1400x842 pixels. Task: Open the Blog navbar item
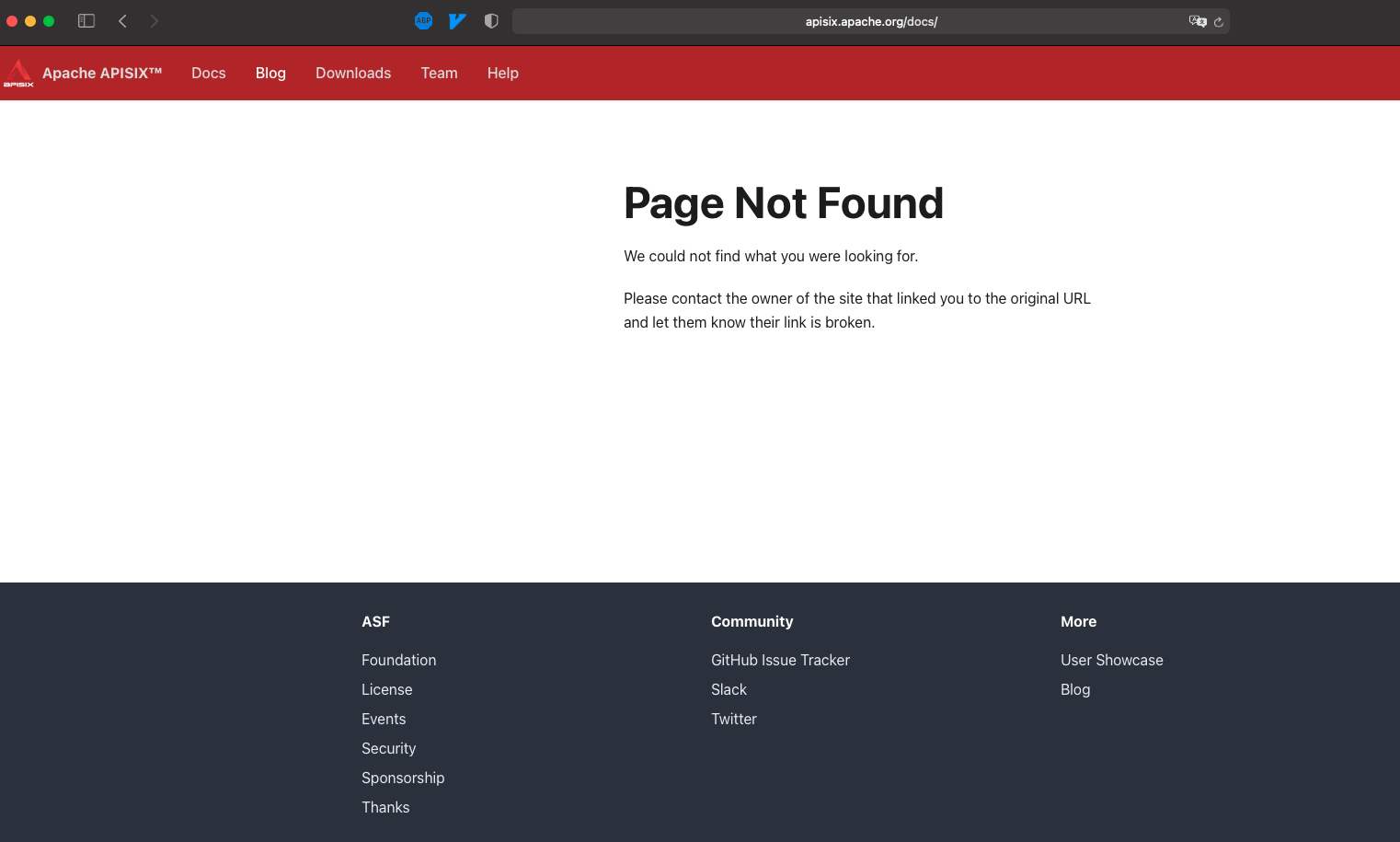click(x=270, y=73)
